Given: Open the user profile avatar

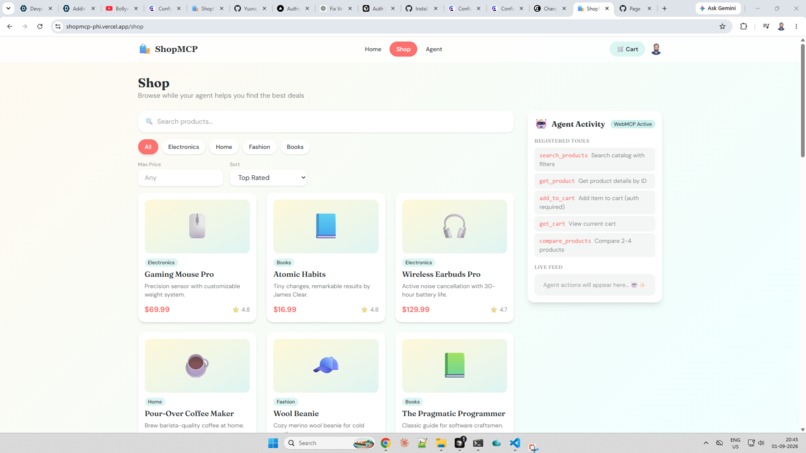Looking at the screenshot, I should (656, 49).
